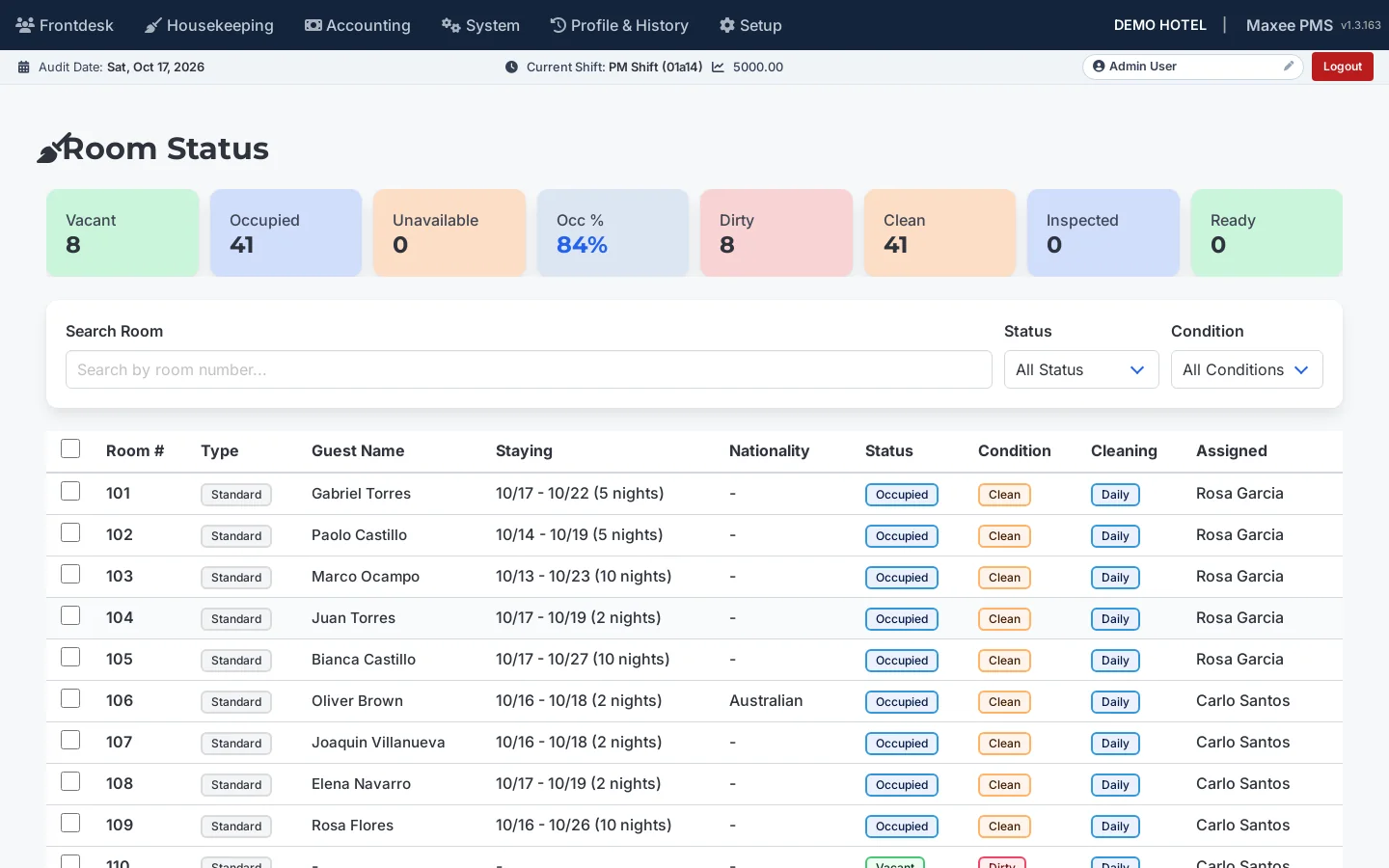Toggle the select-all rooms header checkbox
1389x868 pixels.
pyautogui.click(x=70, y=448)
